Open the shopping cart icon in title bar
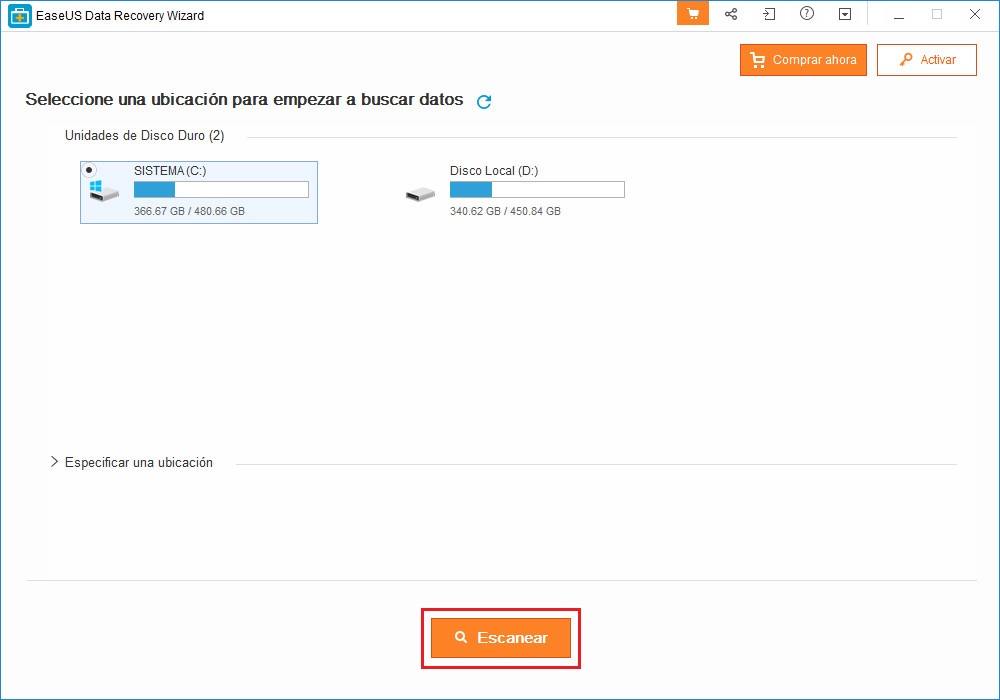The width and height of the screenshot is (1000, 700). point(693,14)
